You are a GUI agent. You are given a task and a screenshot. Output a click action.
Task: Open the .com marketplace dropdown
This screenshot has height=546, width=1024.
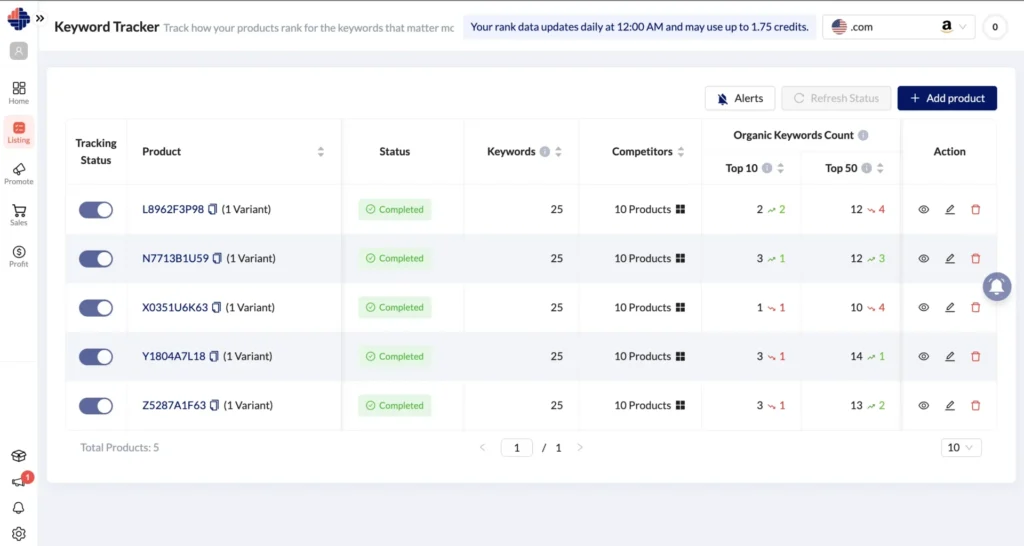coord(899,27)
